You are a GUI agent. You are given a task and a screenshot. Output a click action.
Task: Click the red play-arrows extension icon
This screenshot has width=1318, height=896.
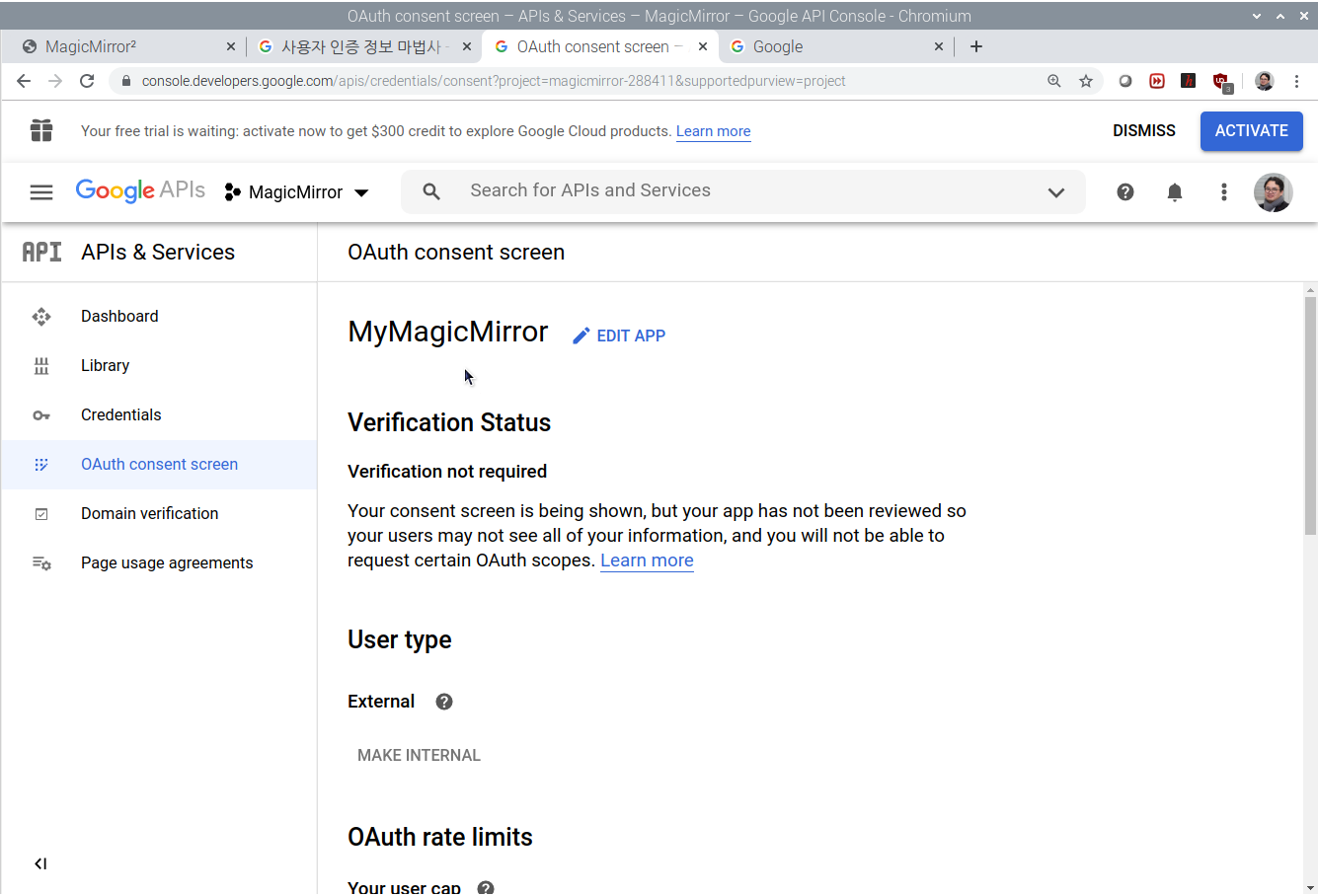1157,81
